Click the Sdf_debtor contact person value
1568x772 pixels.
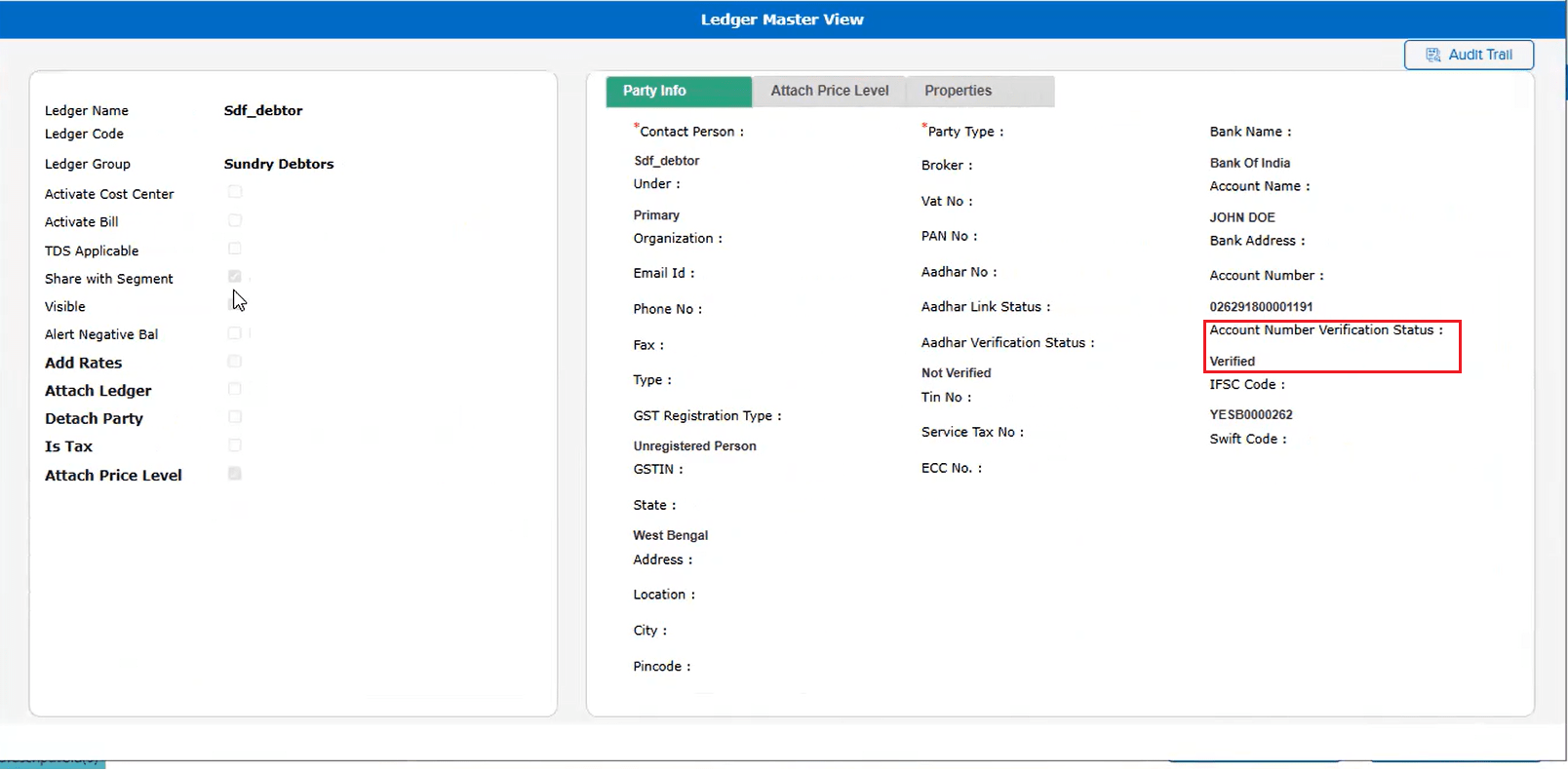(666, 161)
